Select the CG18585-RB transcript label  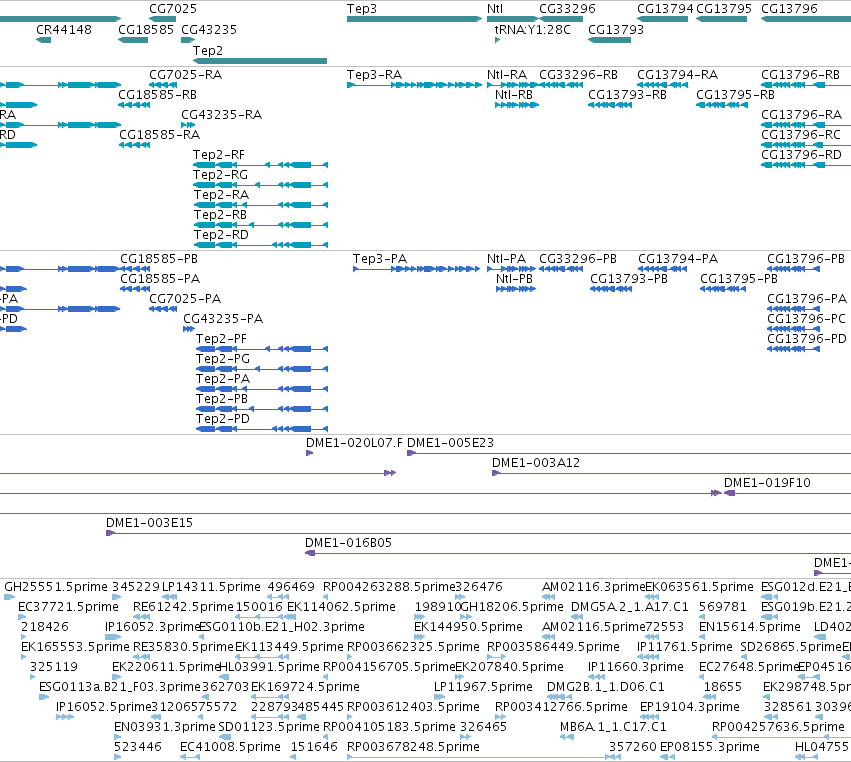pyautogui.click(x=157, y=94)
